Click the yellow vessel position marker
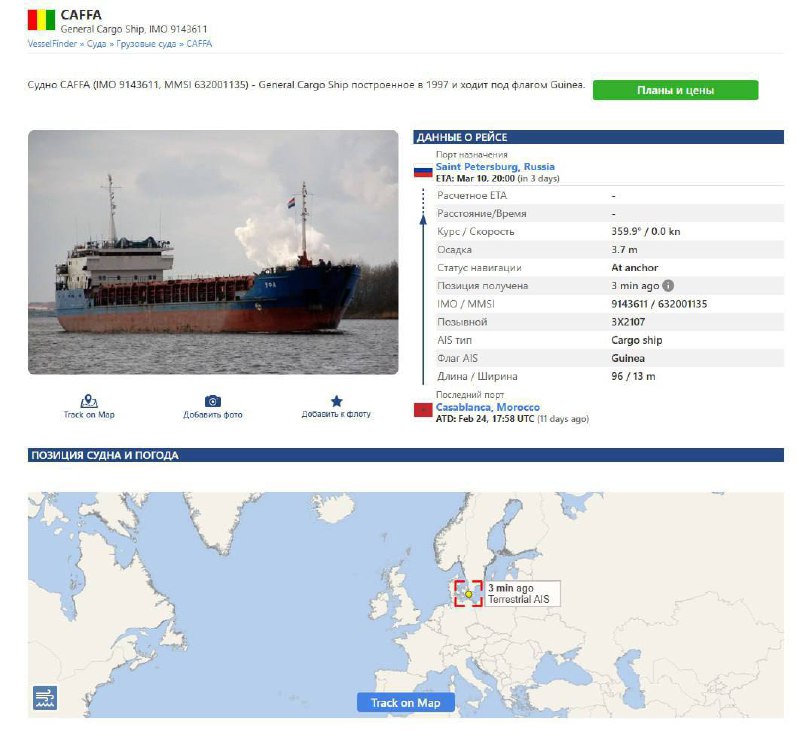800x740 pixels. coord(468,594)
